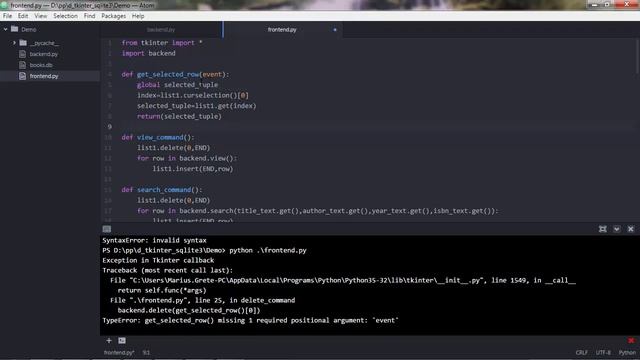Change grammar via Python selector
The width and height of the screenshot is (640, 360).
point(627,353)
